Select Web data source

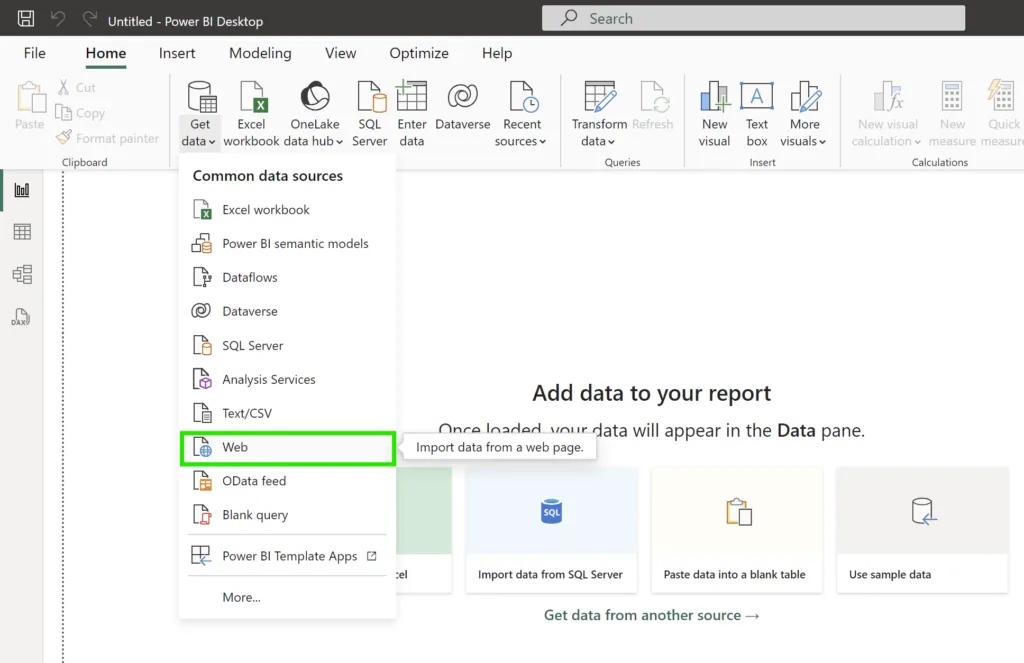point(287,447)
